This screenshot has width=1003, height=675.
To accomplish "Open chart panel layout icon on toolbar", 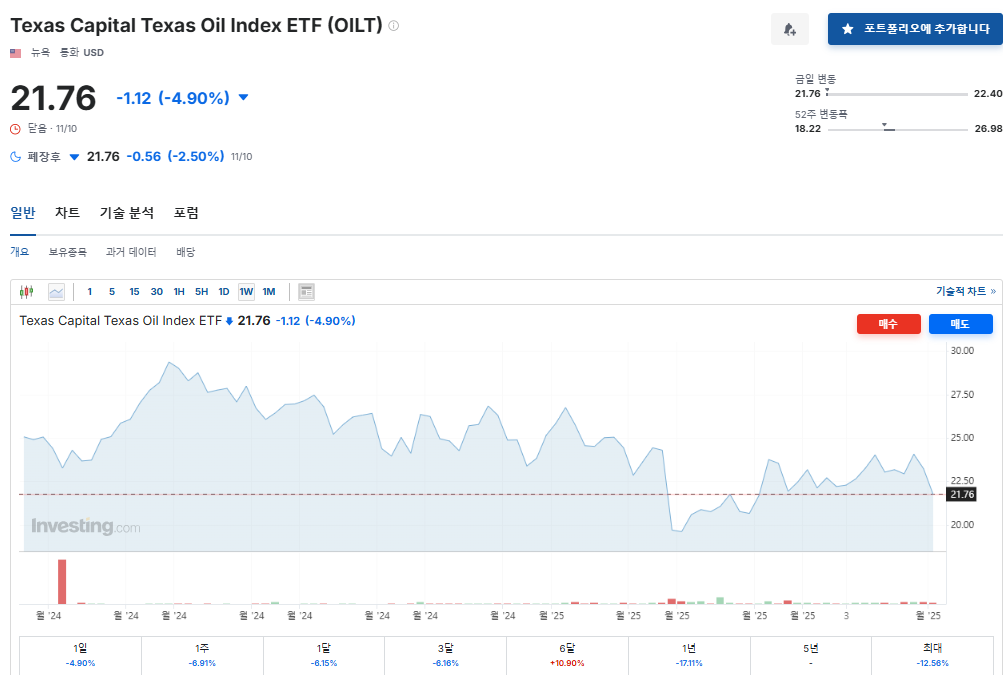I will pos(305,291).
